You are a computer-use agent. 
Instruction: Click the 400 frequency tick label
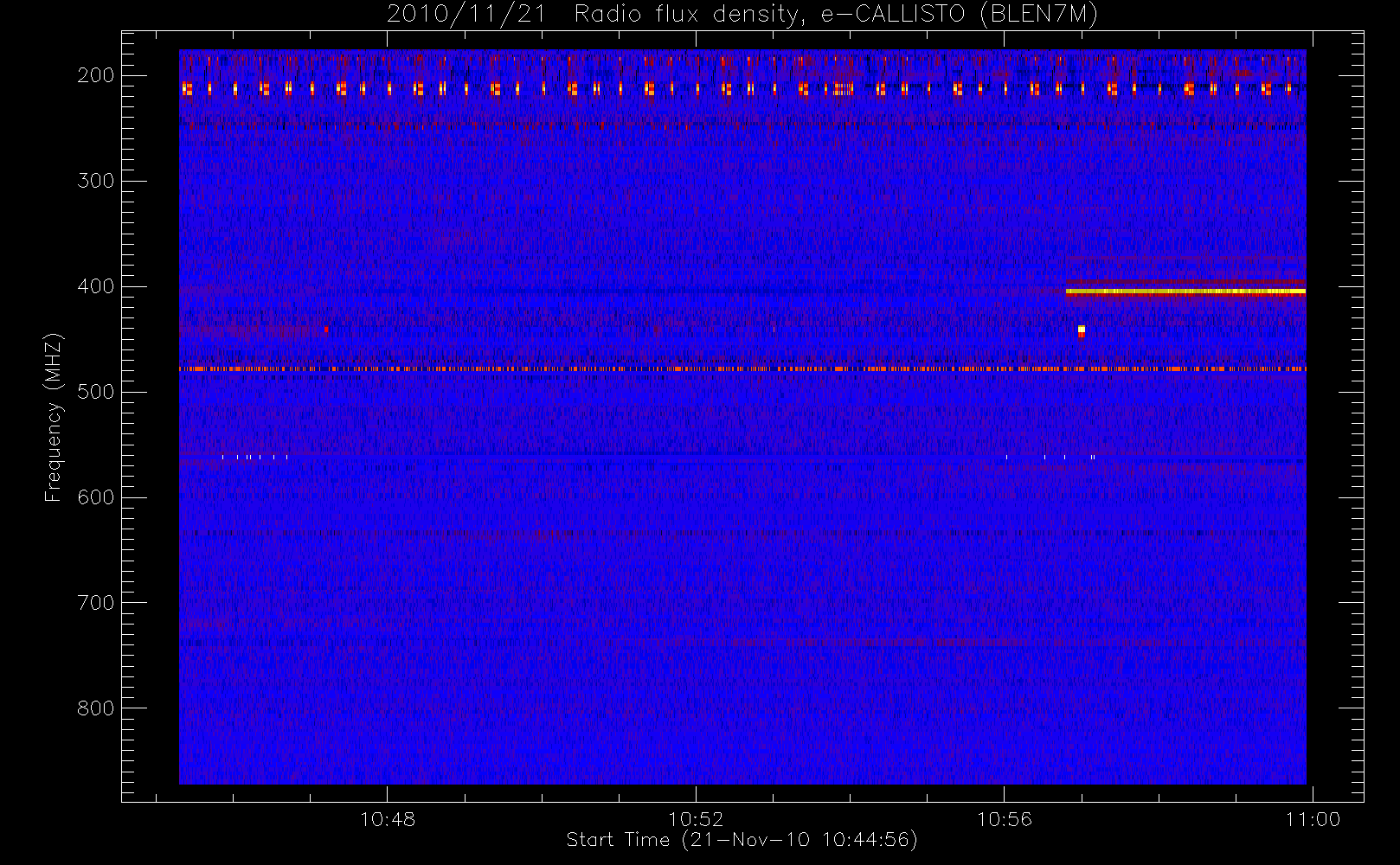95,286
